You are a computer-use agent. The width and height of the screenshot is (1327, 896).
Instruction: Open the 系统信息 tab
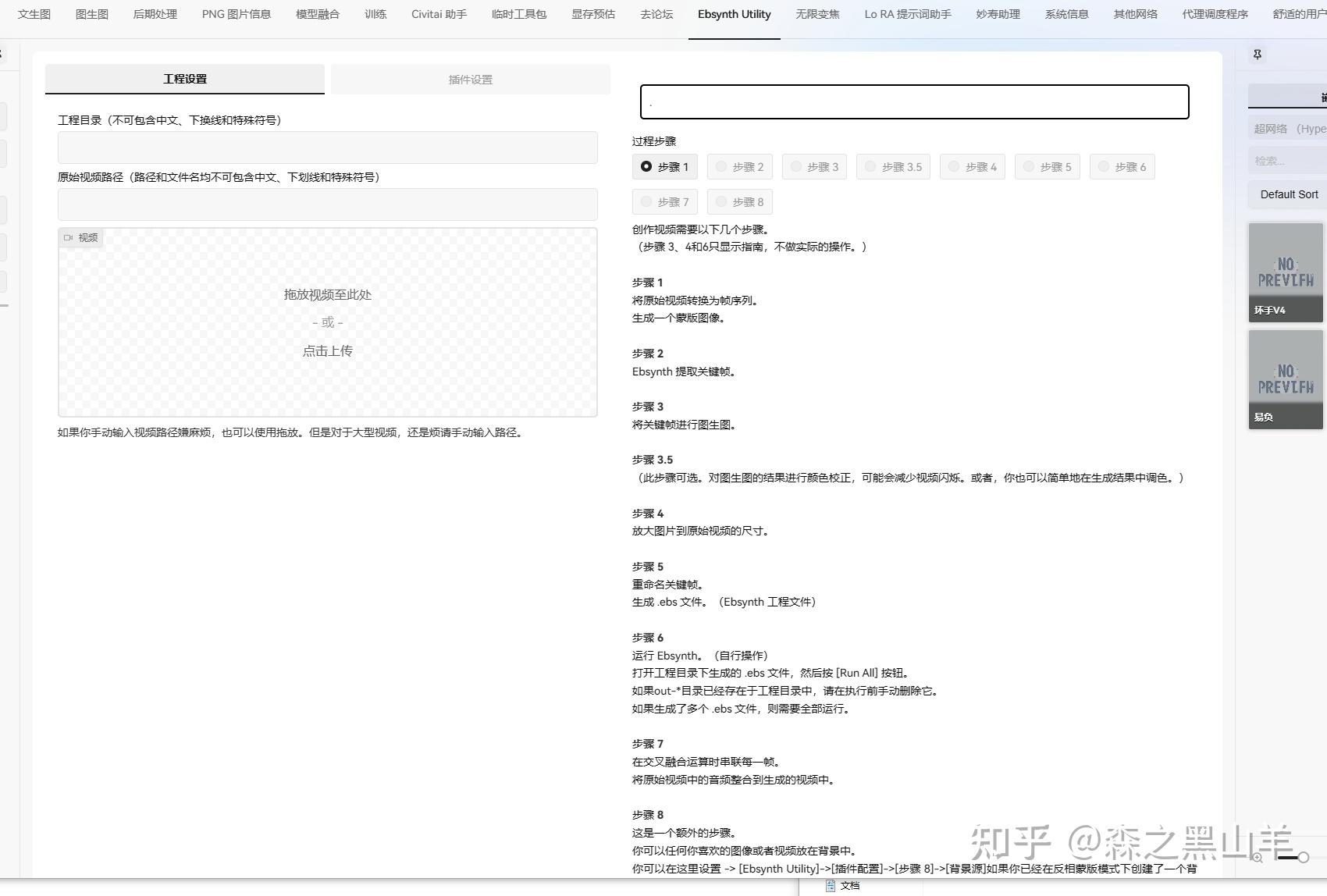pyautogui.click(x=1066, y=13)
